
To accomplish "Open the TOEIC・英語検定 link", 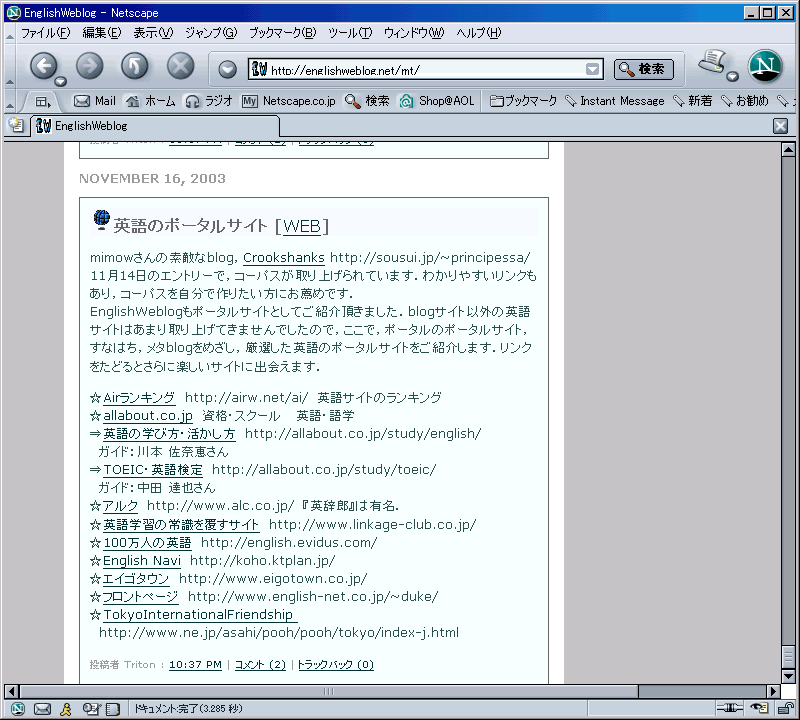I will 153,469.
